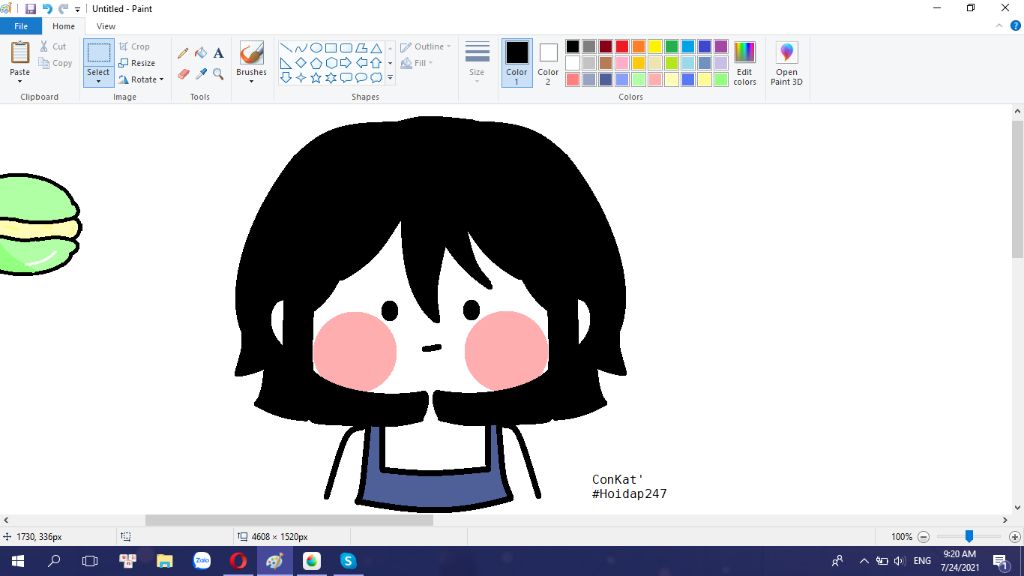This screenshot has height=576, width=1024.
Task: Pick the Diamond shape
Action: tap(300, 63)
